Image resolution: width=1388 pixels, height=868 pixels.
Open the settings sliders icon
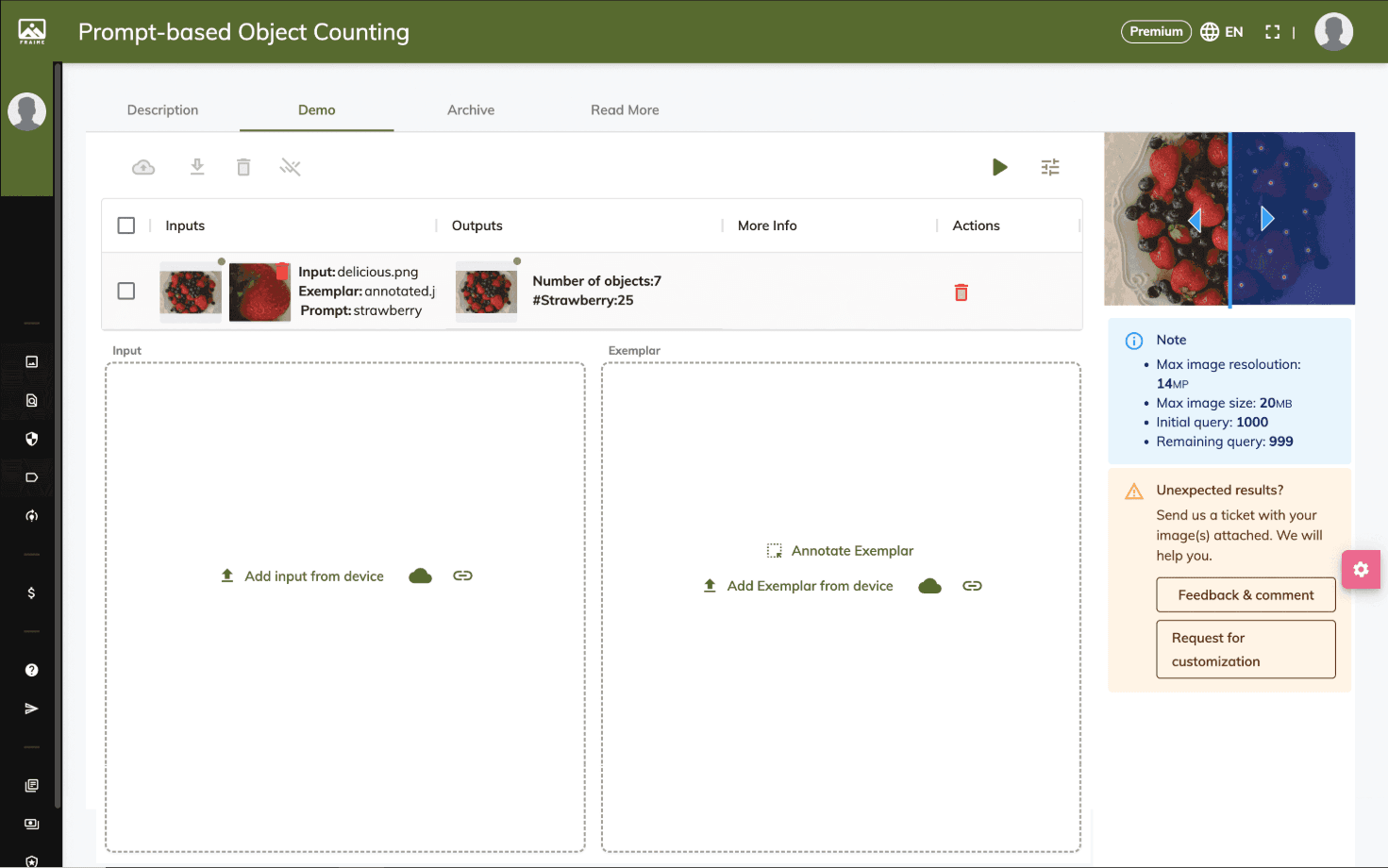point(1050,167)
